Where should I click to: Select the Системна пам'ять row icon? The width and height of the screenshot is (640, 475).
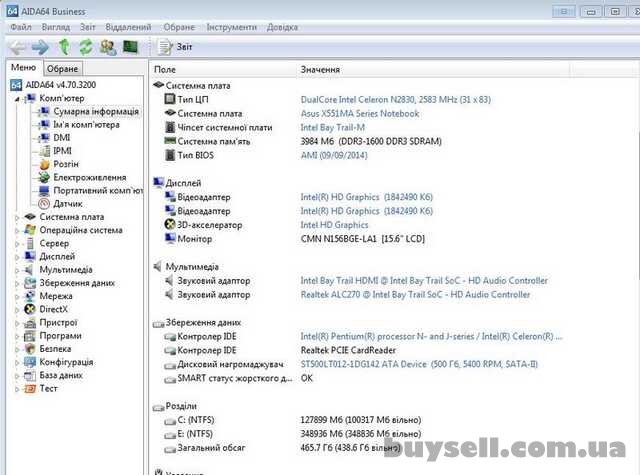(x=170, y=141)
